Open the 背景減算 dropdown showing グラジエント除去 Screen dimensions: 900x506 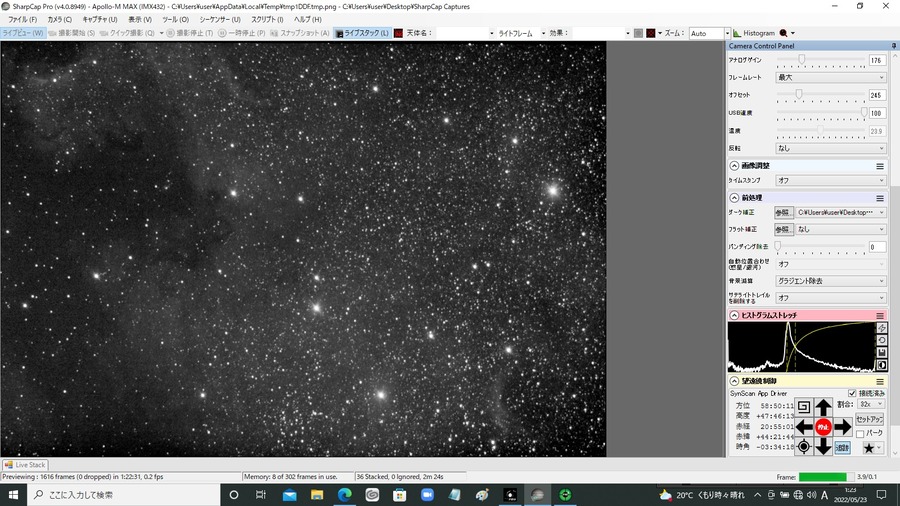pos(831,281)
